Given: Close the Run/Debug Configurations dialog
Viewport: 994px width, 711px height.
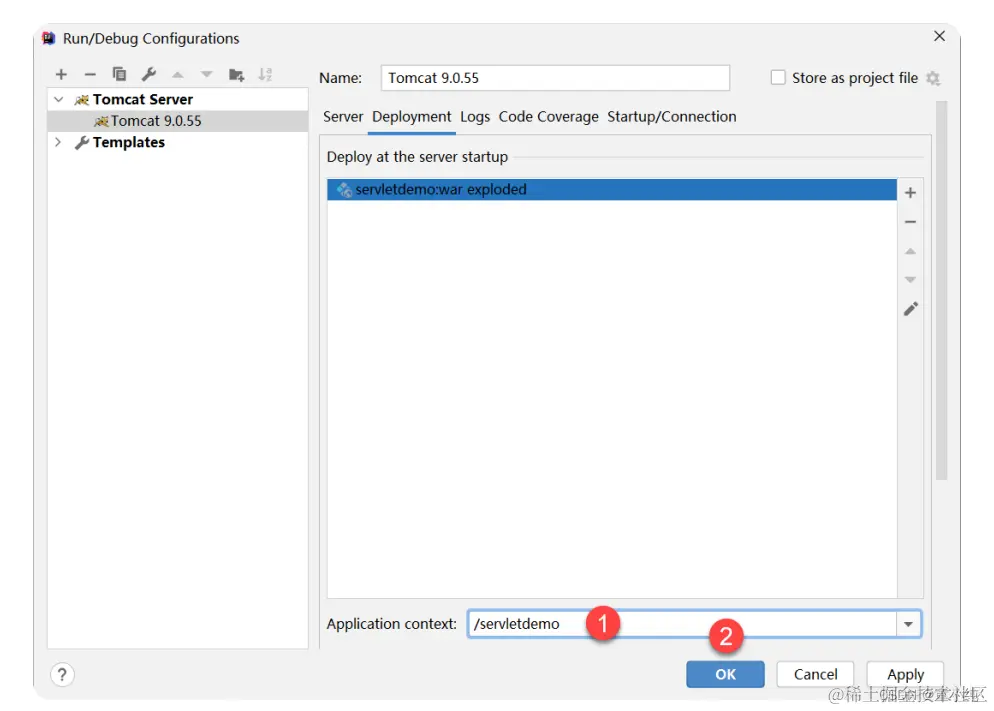Looking at the screenshot, I should click(x=939, y=36).
